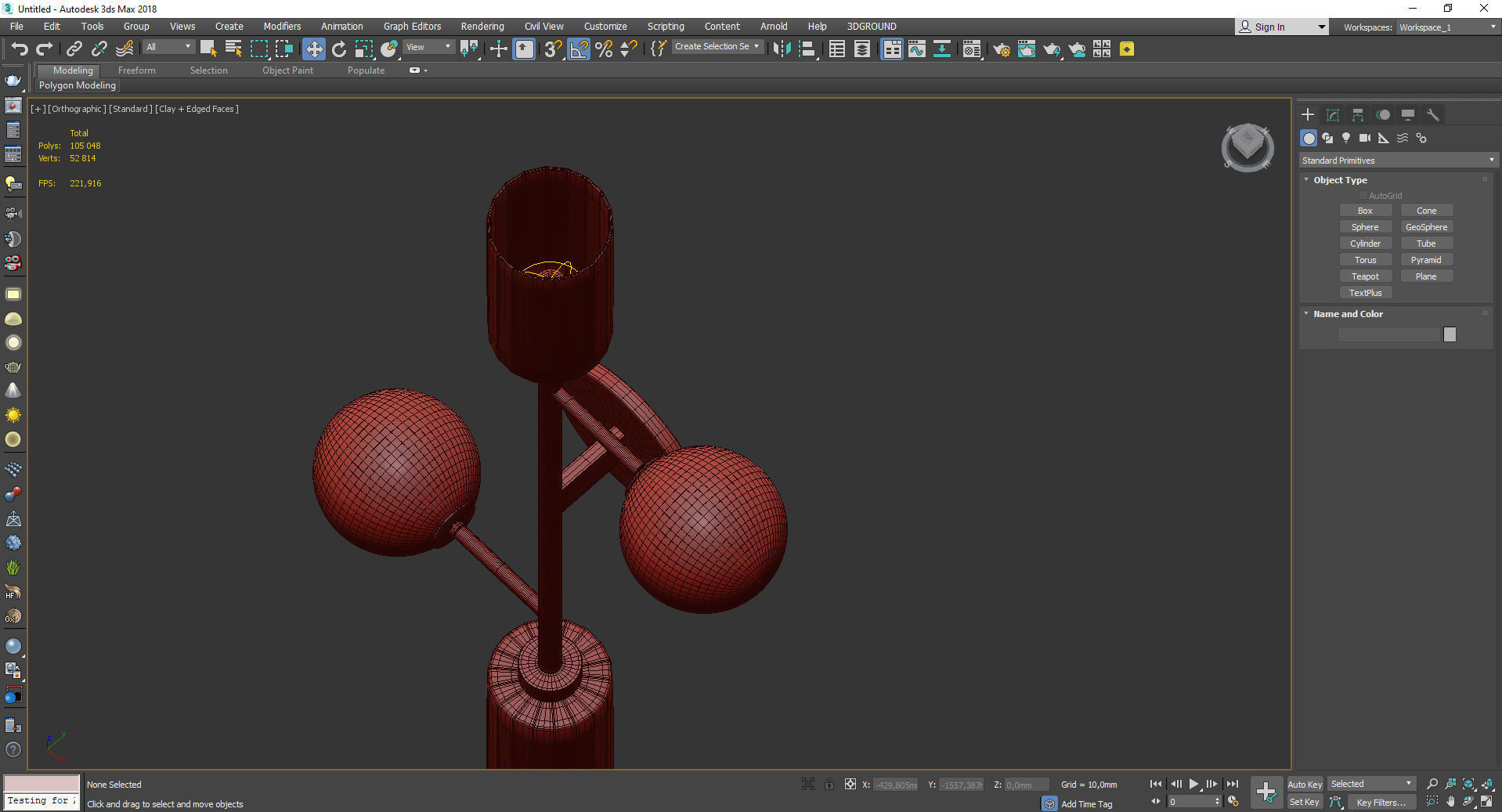1502x812 pixels.
Task: Open the Rendered Frame Window icon
Action: coord(1027,49)
